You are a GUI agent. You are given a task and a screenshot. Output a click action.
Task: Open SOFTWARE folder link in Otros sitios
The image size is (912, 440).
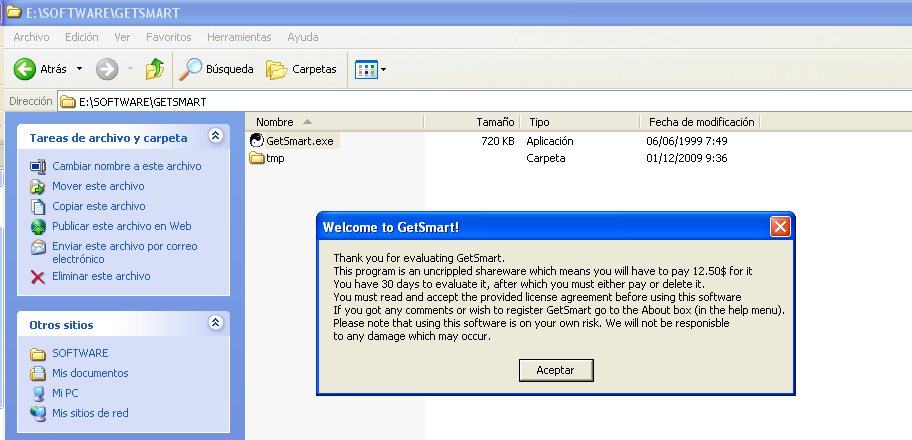[x=80, y=353]
